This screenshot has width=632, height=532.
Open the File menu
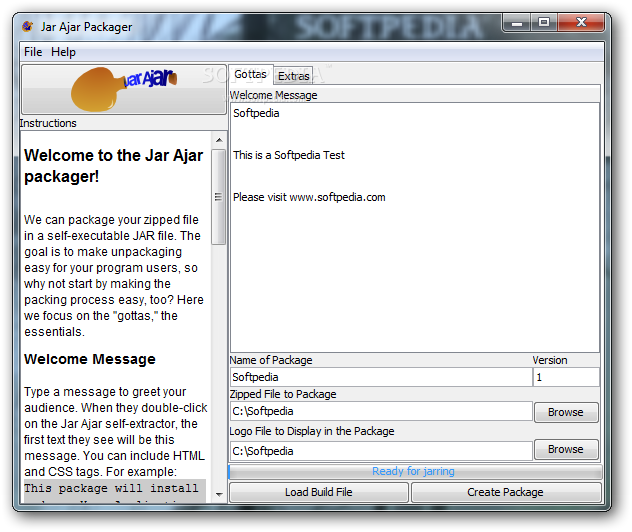[33, 52]
